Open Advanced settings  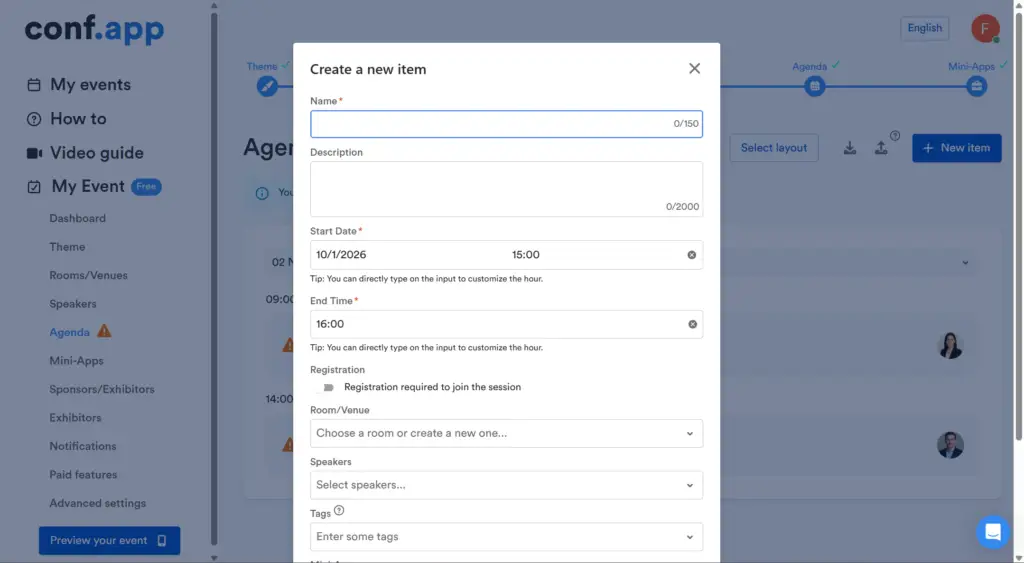click(98, 503)
